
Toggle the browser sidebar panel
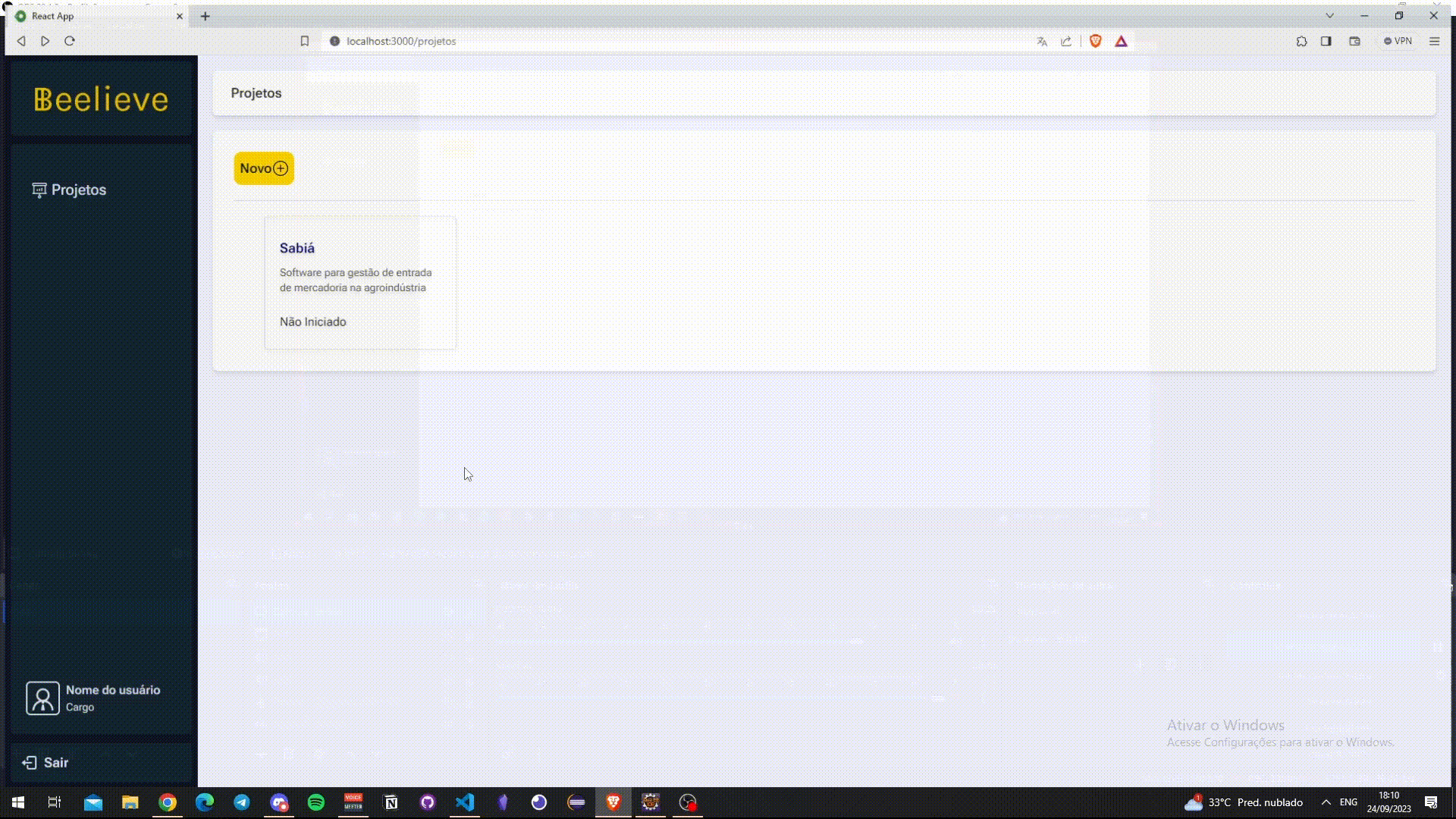click(1326, 41)
